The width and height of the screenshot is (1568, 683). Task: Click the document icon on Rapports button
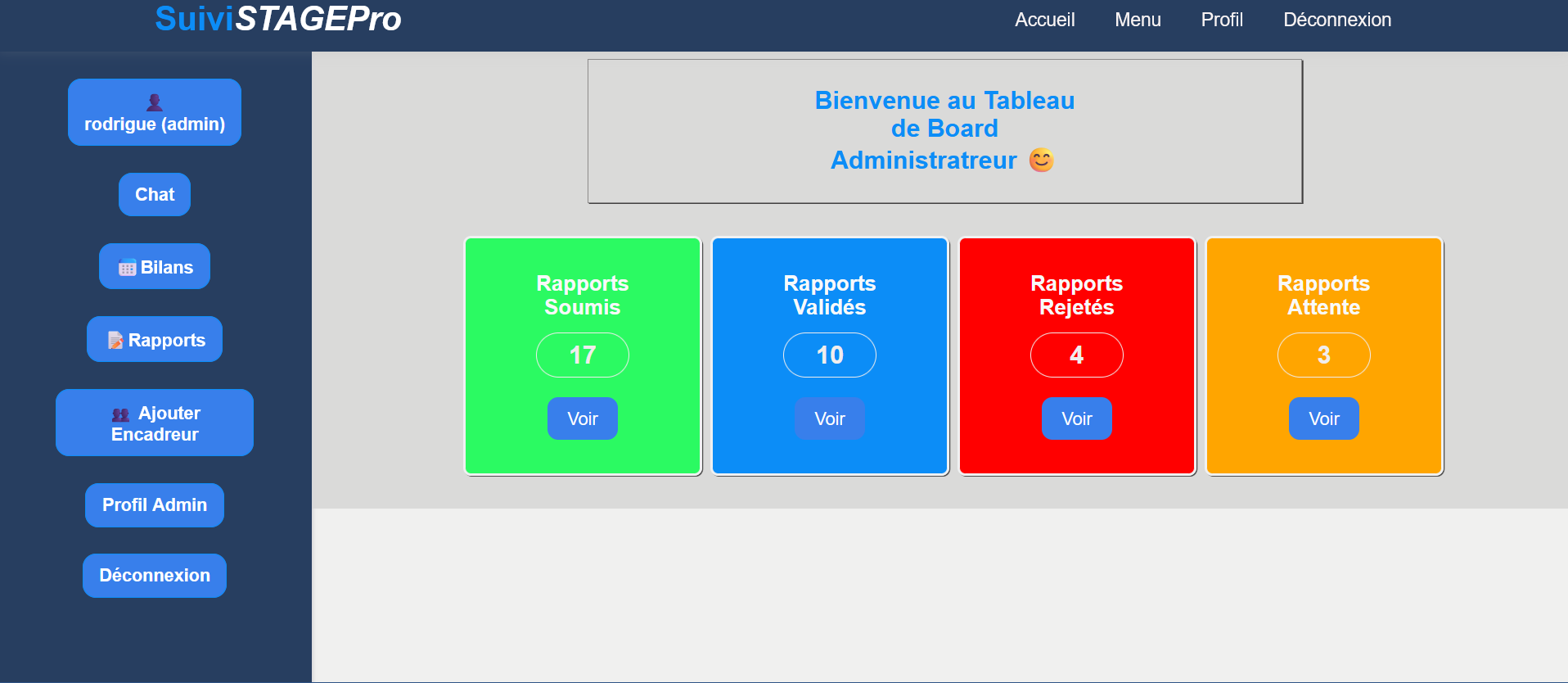click(x=115, y=340)
